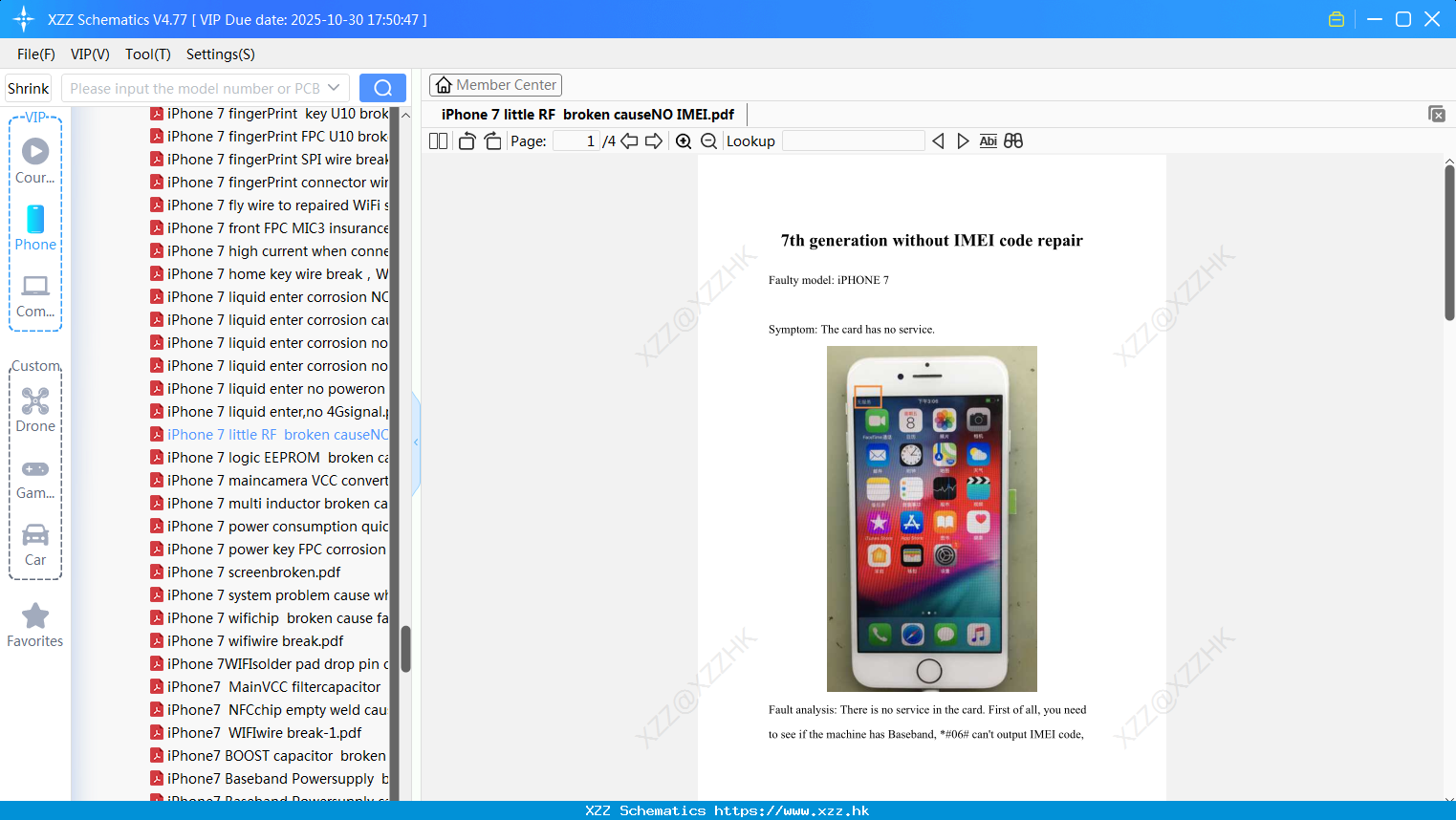This screenshot has height=820, width=1456.
Task: Select the Phone sidebar category
Action: pos(35,228)
